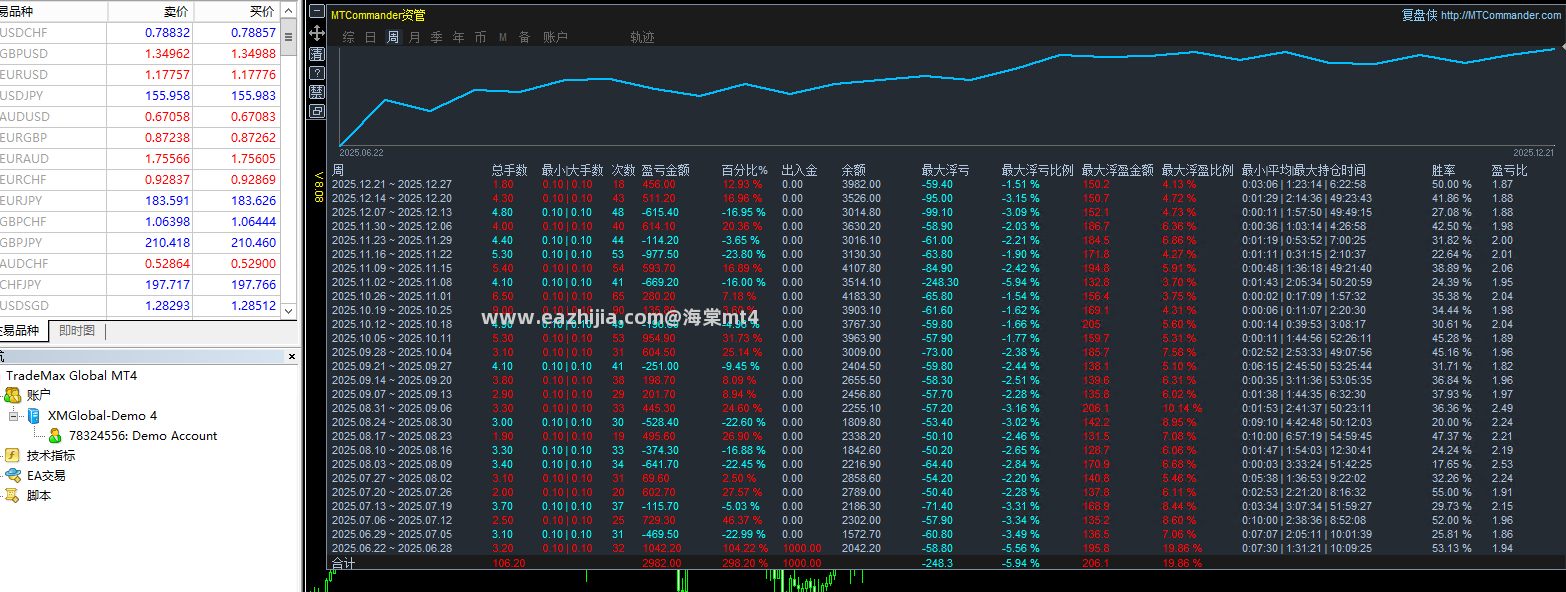Collapse the MTCommander panel with the minus icon
1566x592 pixels.
(x=316, y=13)
